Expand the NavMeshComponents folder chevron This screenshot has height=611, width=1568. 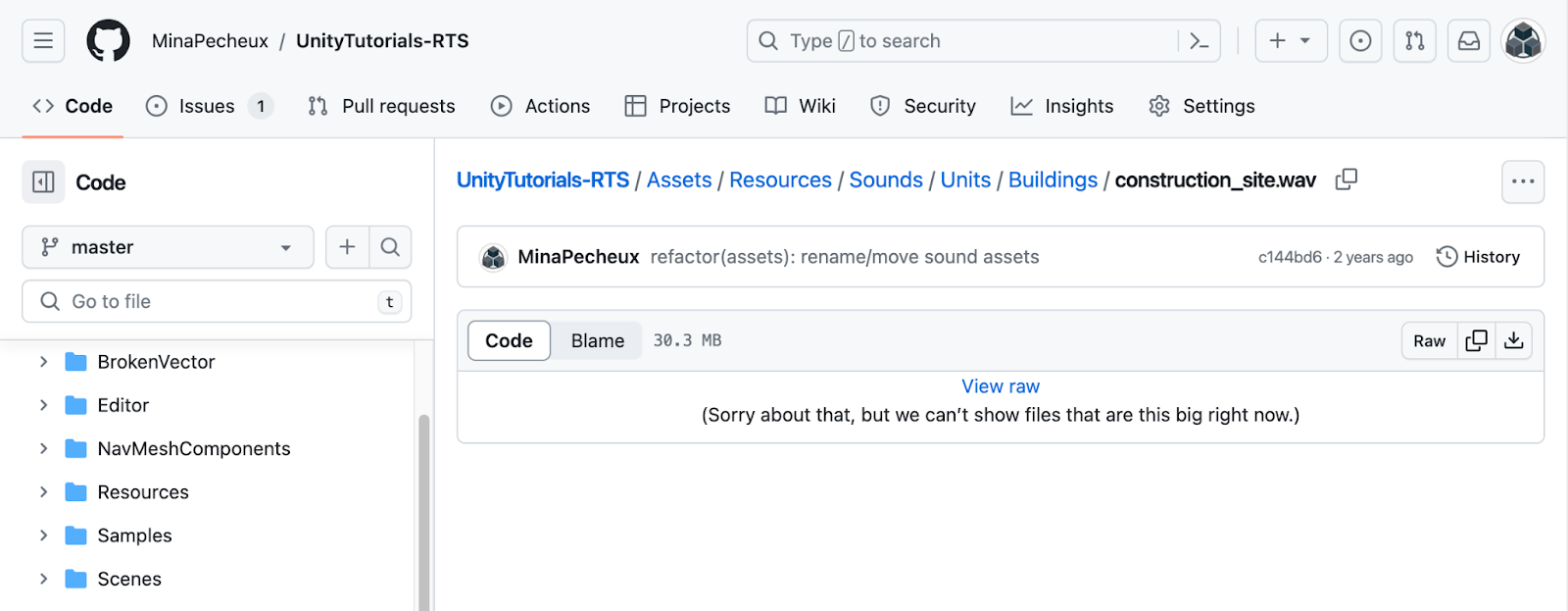coord(43,448)
